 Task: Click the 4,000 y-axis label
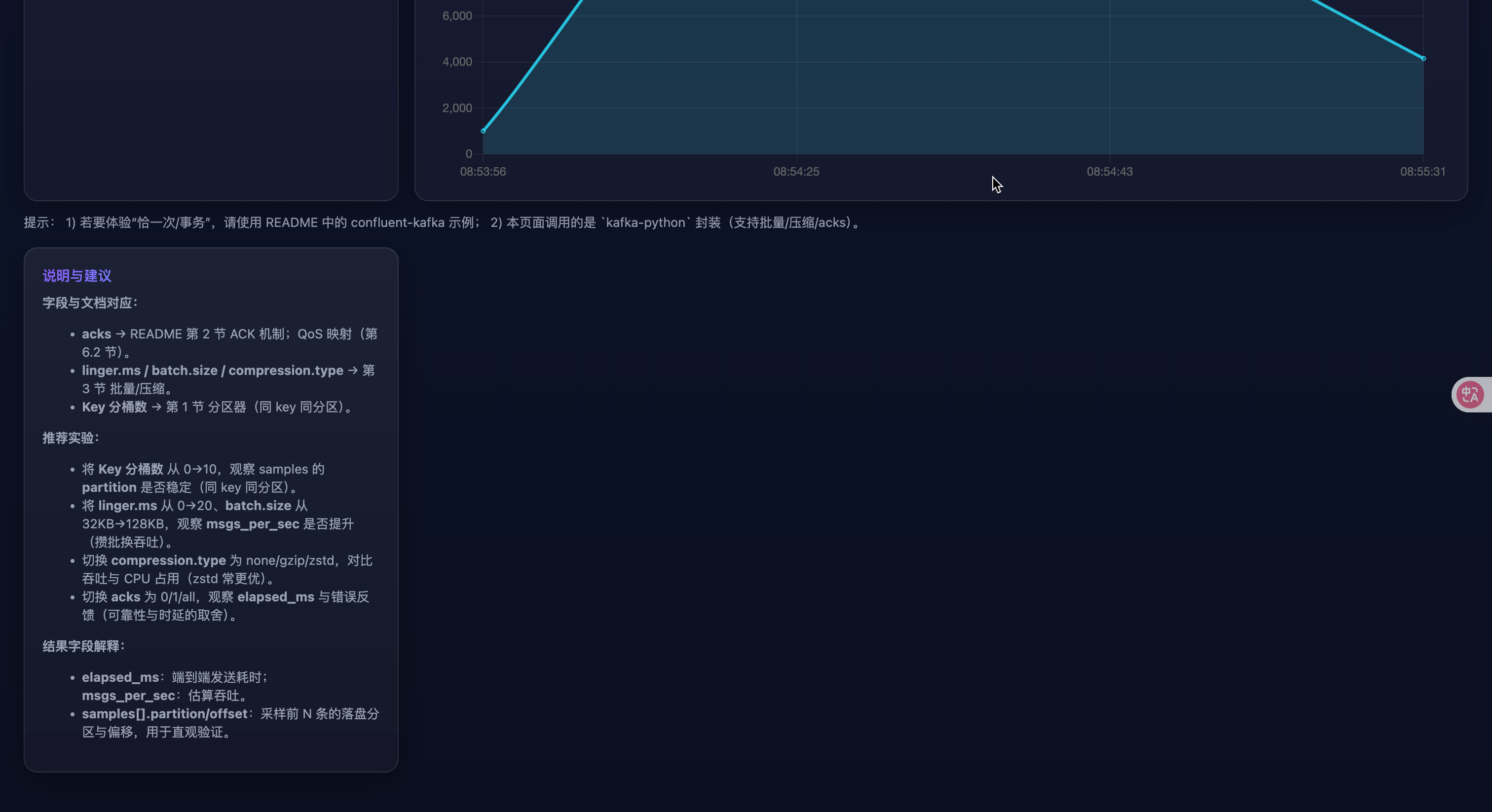click(x=457, y=62)
